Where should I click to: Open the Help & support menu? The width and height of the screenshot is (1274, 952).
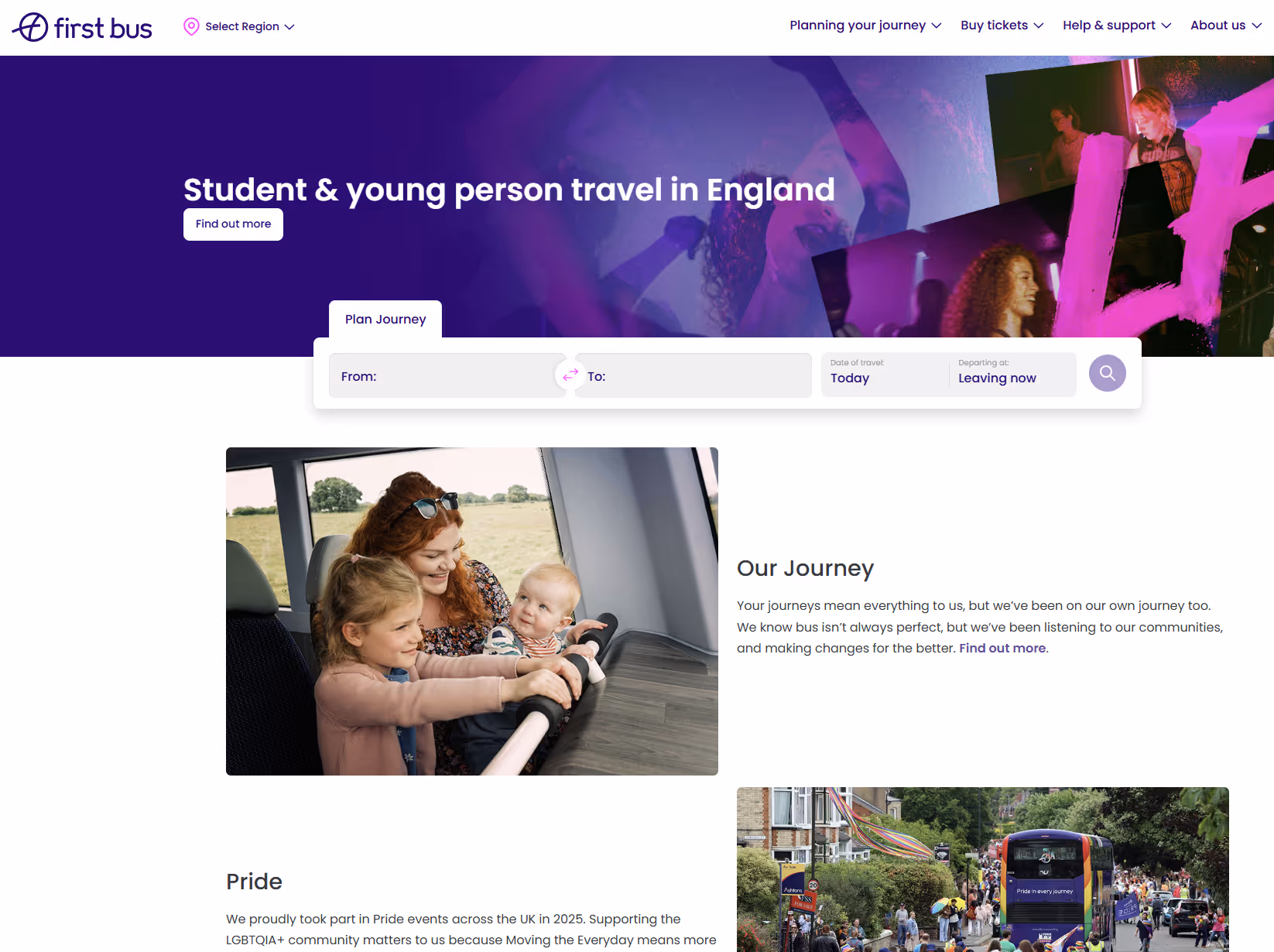(x=1117, y=26)
